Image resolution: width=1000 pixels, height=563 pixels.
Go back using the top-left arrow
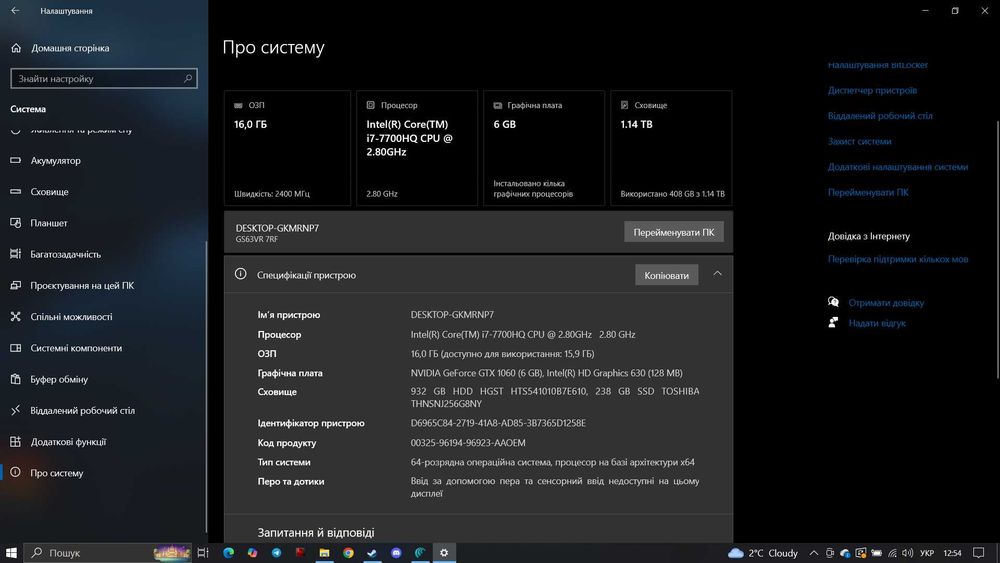(x=15, y=10)
